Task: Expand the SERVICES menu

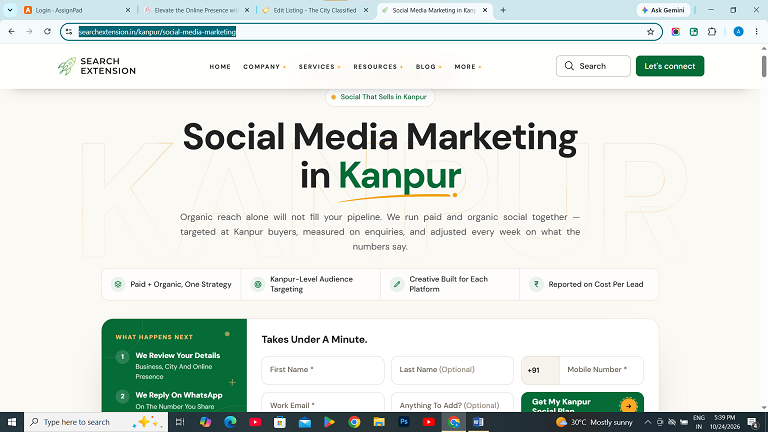Action: coord(319,67)
